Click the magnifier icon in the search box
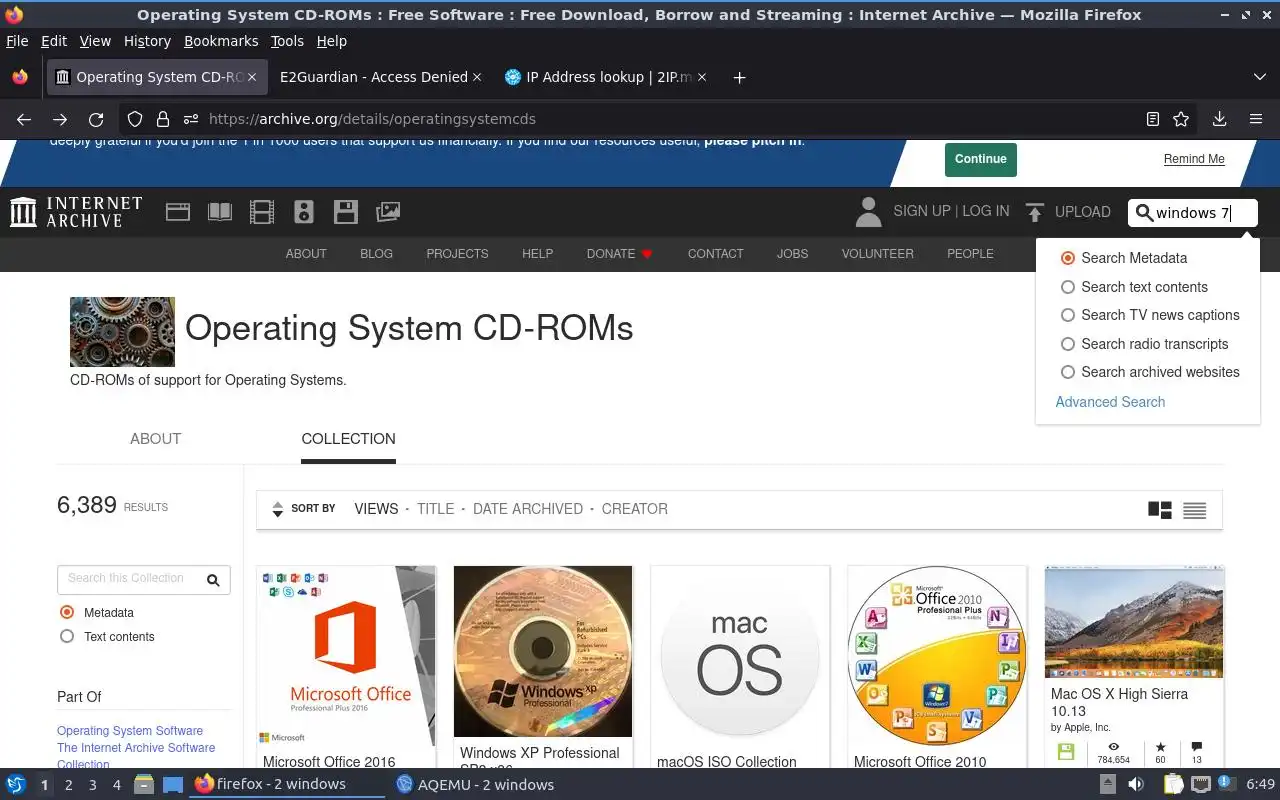Image resolution: width=1280 pixels, height=800 pixels. pos(1144,212)
